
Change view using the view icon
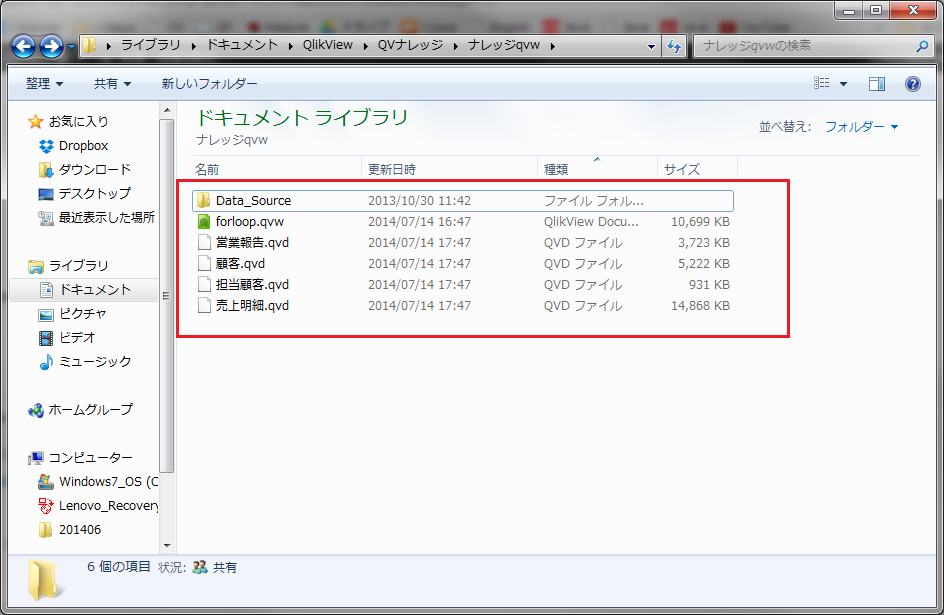[x=821, y=84]
